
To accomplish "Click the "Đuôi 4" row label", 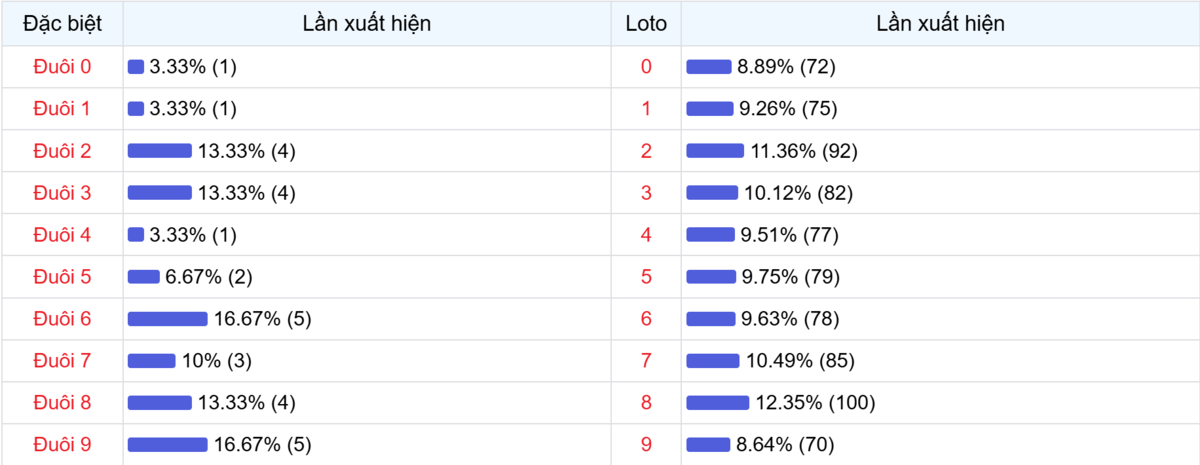I will coord(62,235).
